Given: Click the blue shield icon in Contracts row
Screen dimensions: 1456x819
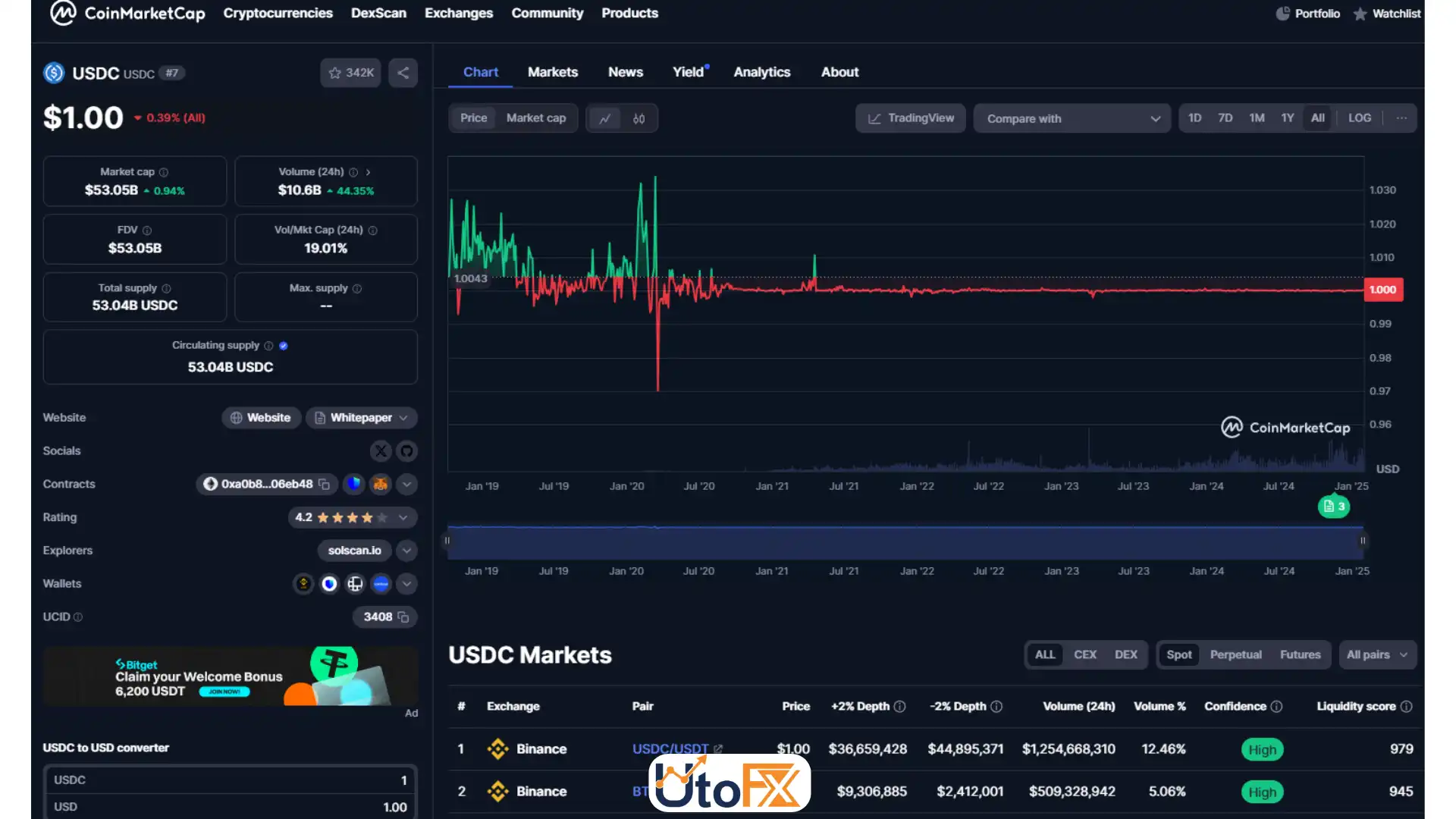Looking at the screenshot, I should click(354, 484).
